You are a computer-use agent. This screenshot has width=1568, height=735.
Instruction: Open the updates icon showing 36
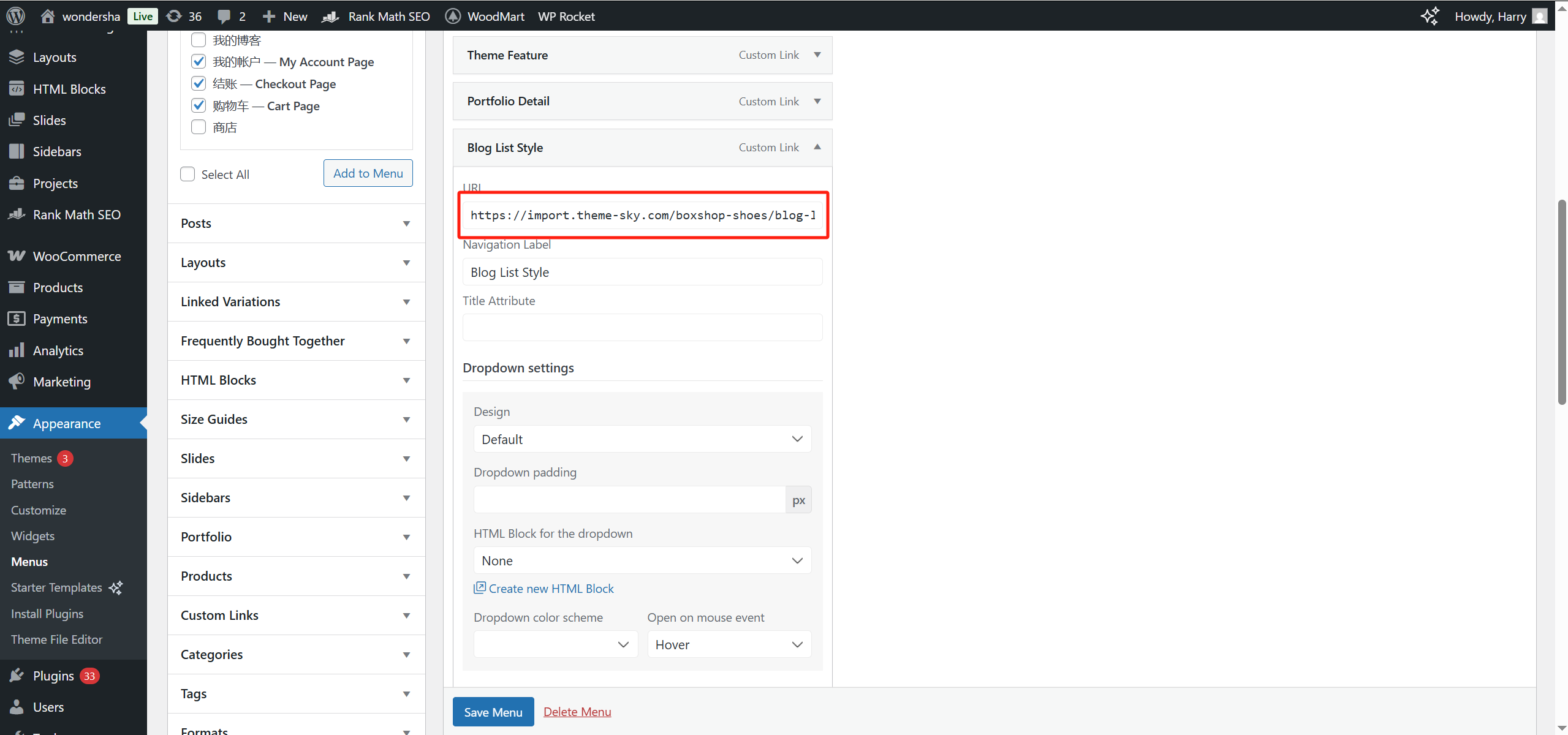[175, 16]
